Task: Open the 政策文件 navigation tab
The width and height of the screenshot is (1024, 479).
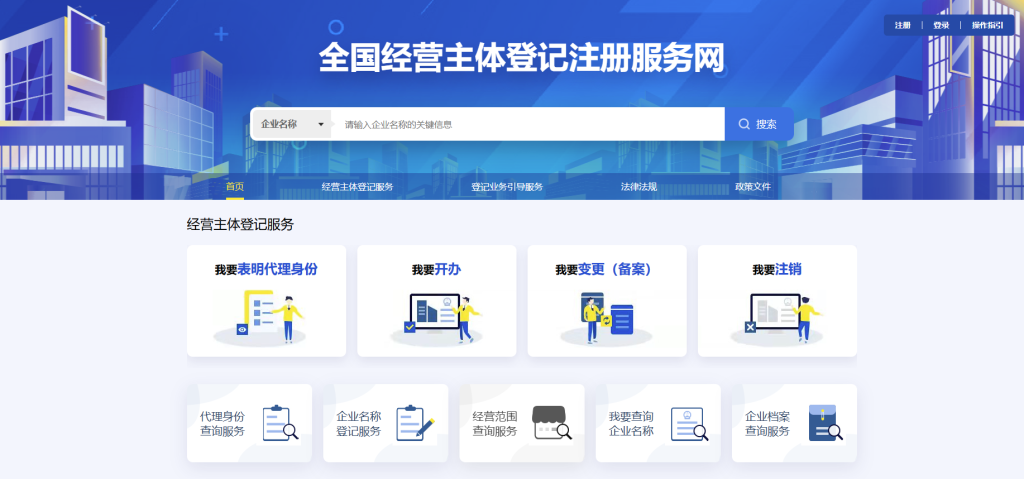Action: (753, 187)
